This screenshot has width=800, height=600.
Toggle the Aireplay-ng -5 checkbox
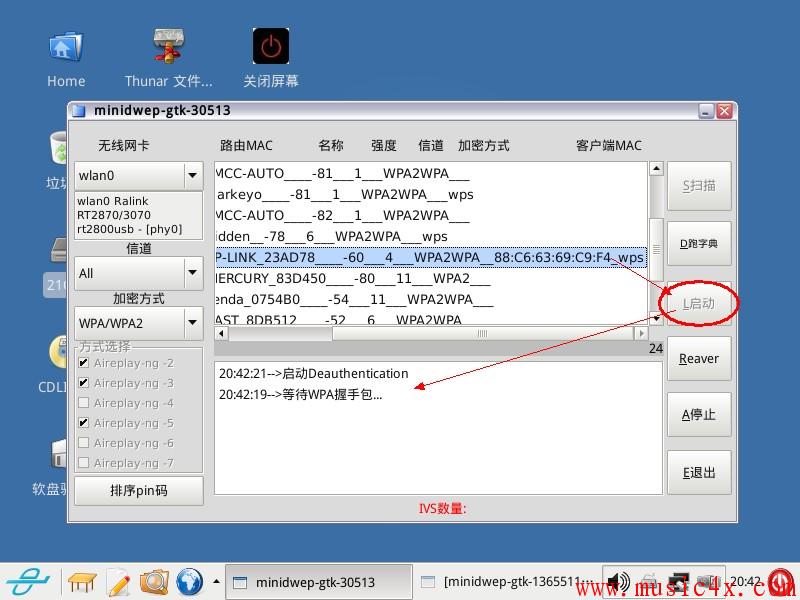[84, 422]
